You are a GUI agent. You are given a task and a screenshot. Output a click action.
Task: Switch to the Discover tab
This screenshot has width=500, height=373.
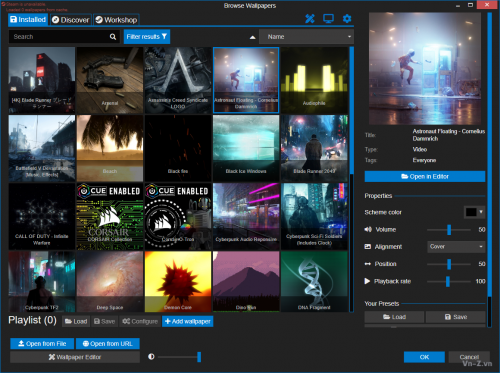[71, 20]
